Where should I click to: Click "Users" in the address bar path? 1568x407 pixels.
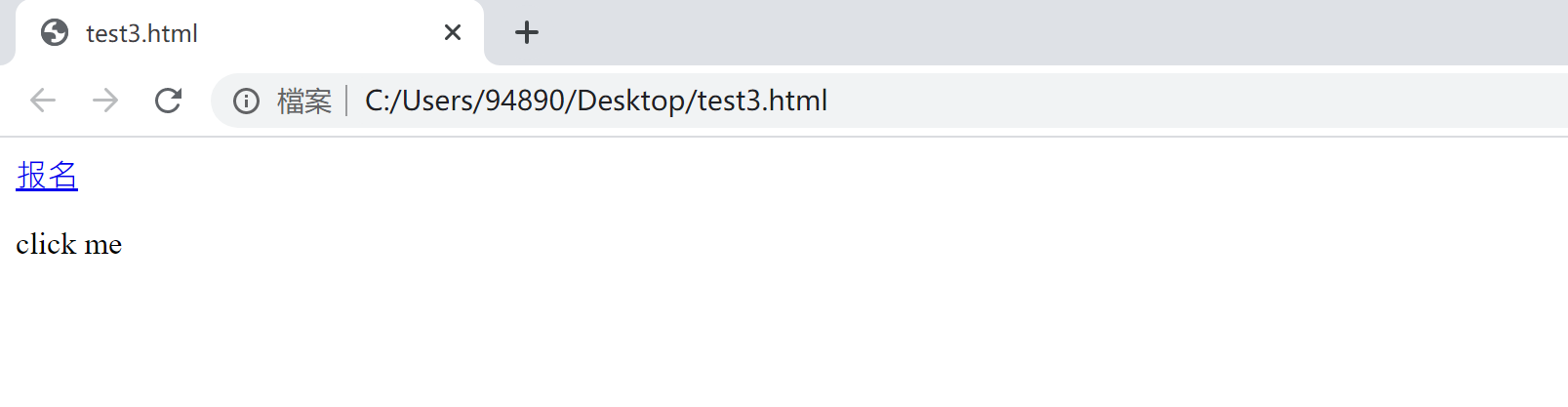pos(433,101)
